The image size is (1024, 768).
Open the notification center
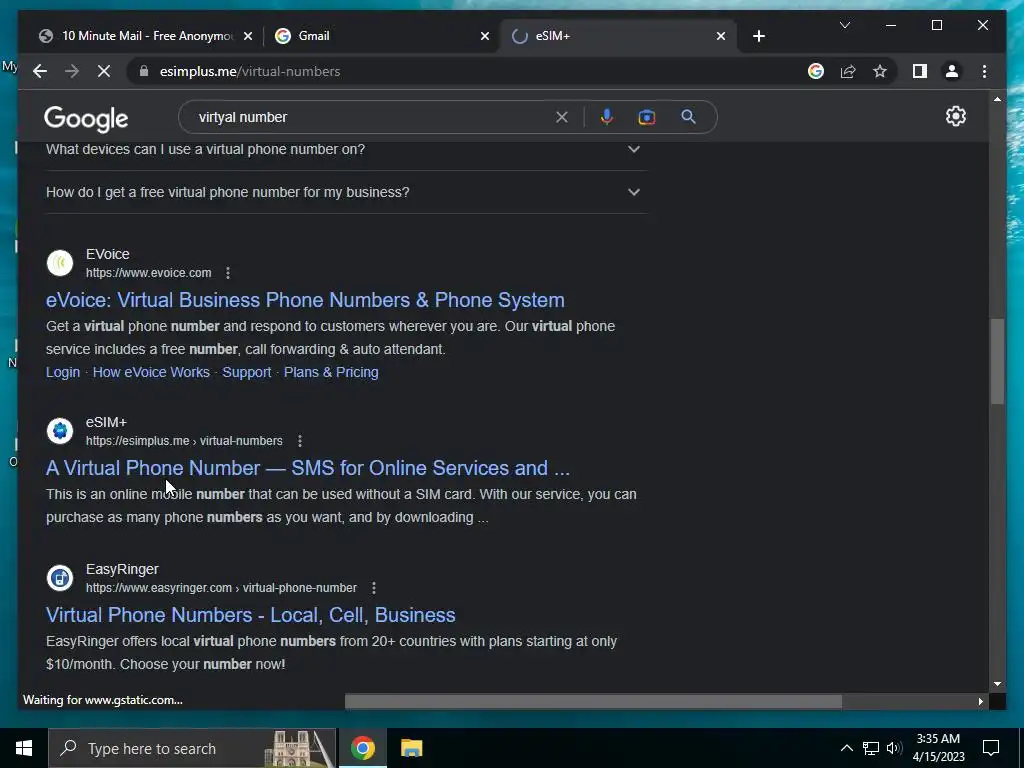click(991, 748)
